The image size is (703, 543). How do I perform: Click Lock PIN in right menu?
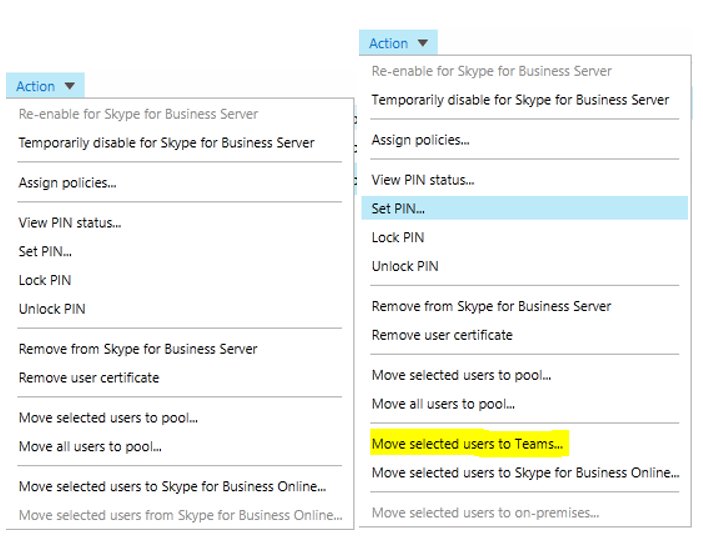(x=398, y=237)
